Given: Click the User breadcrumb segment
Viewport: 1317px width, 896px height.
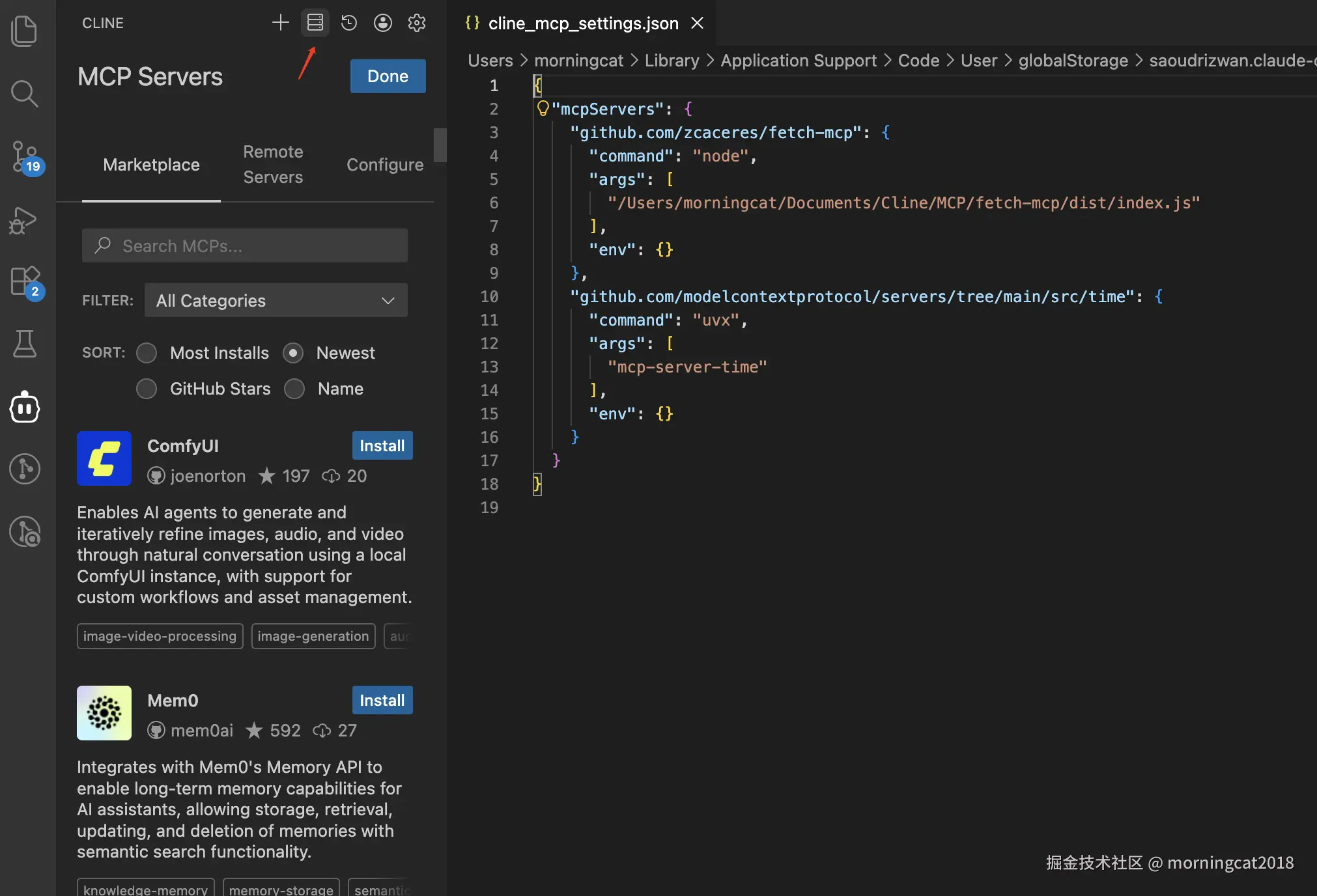Looking at the screenshot, I should [979, 61].
